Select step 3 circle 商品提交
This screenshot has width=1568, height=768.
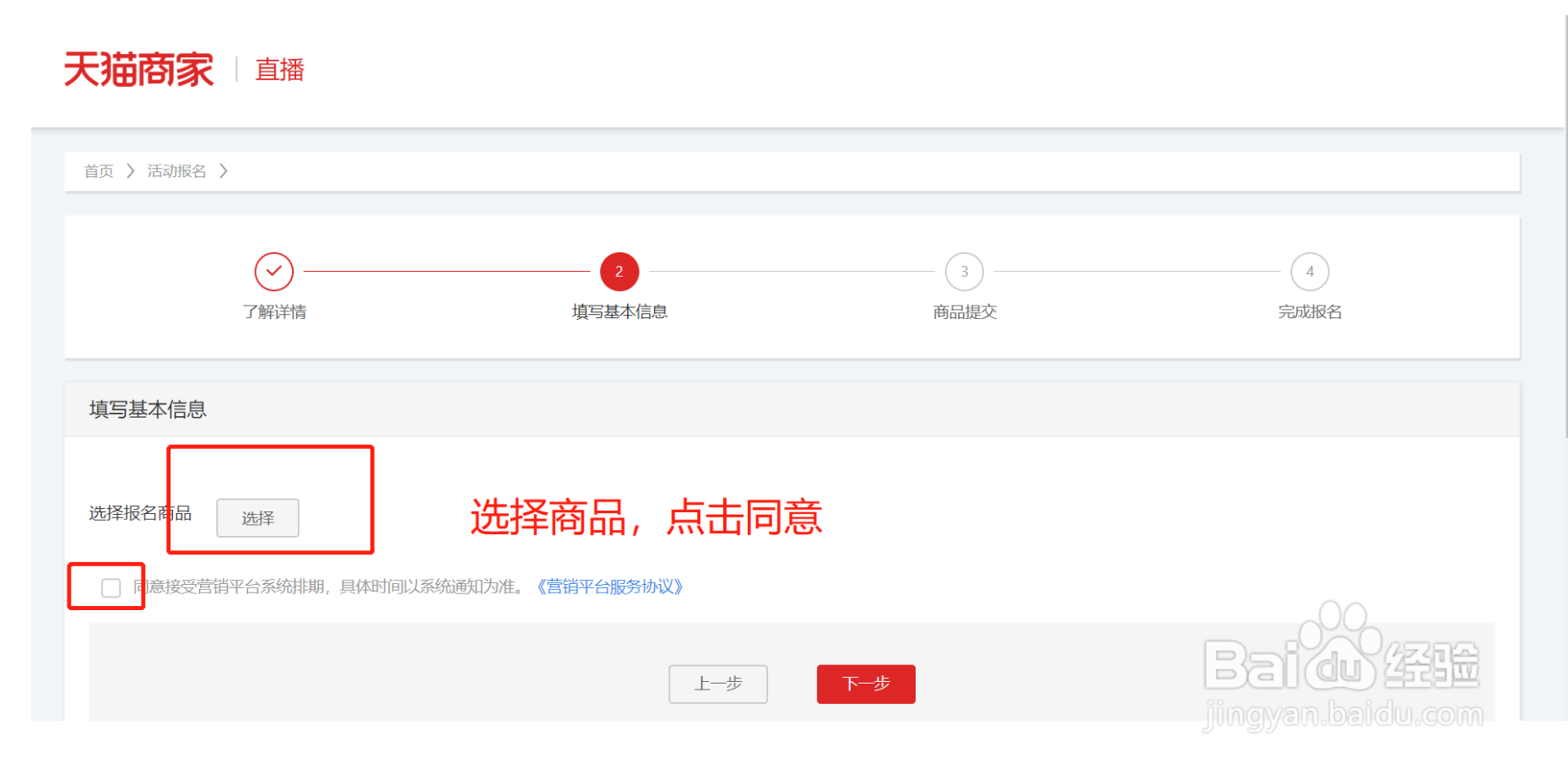pos(965,272)
